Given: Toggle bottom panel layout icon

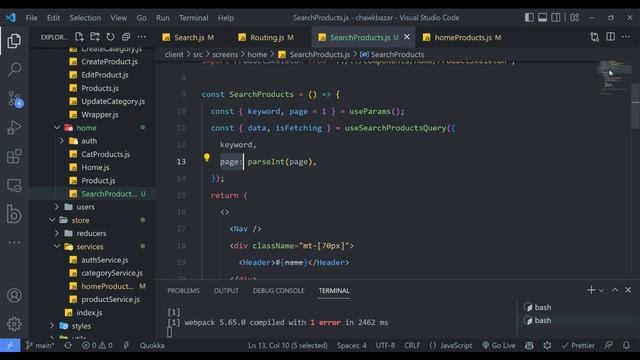Looking at the screenshot, I should pyautogui.click(x=542, y=18).
